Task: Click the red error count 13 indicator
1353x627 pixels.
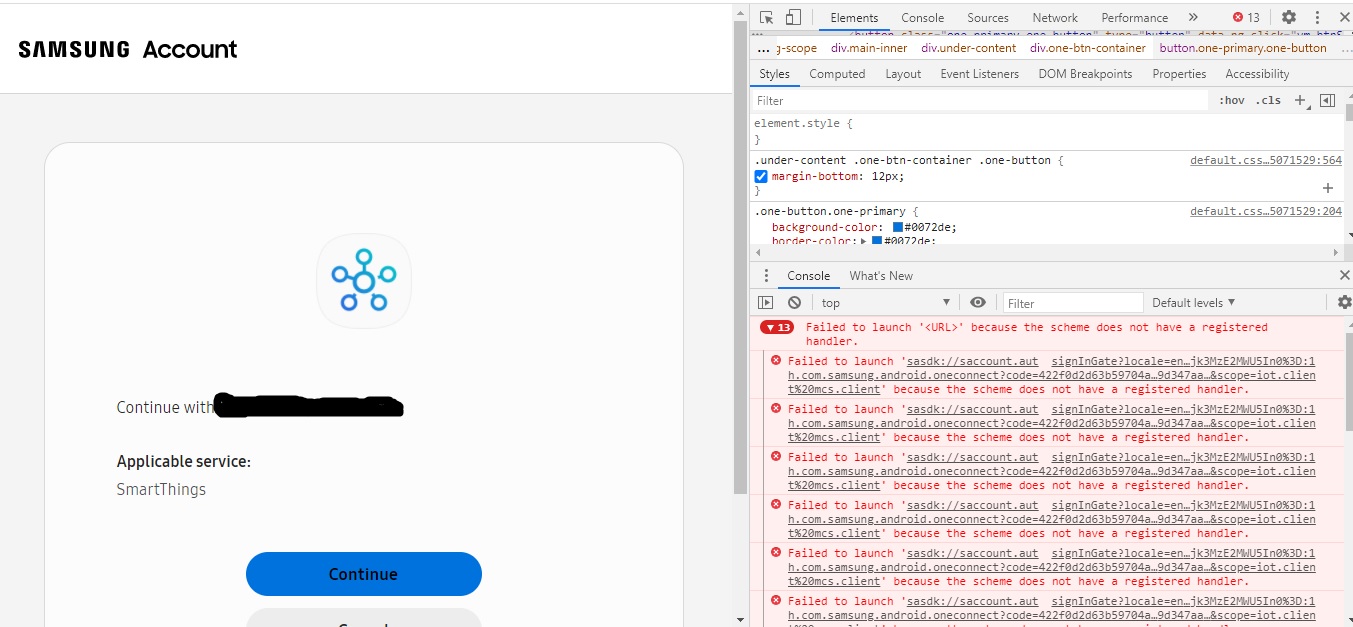Action: [1246, 17]
